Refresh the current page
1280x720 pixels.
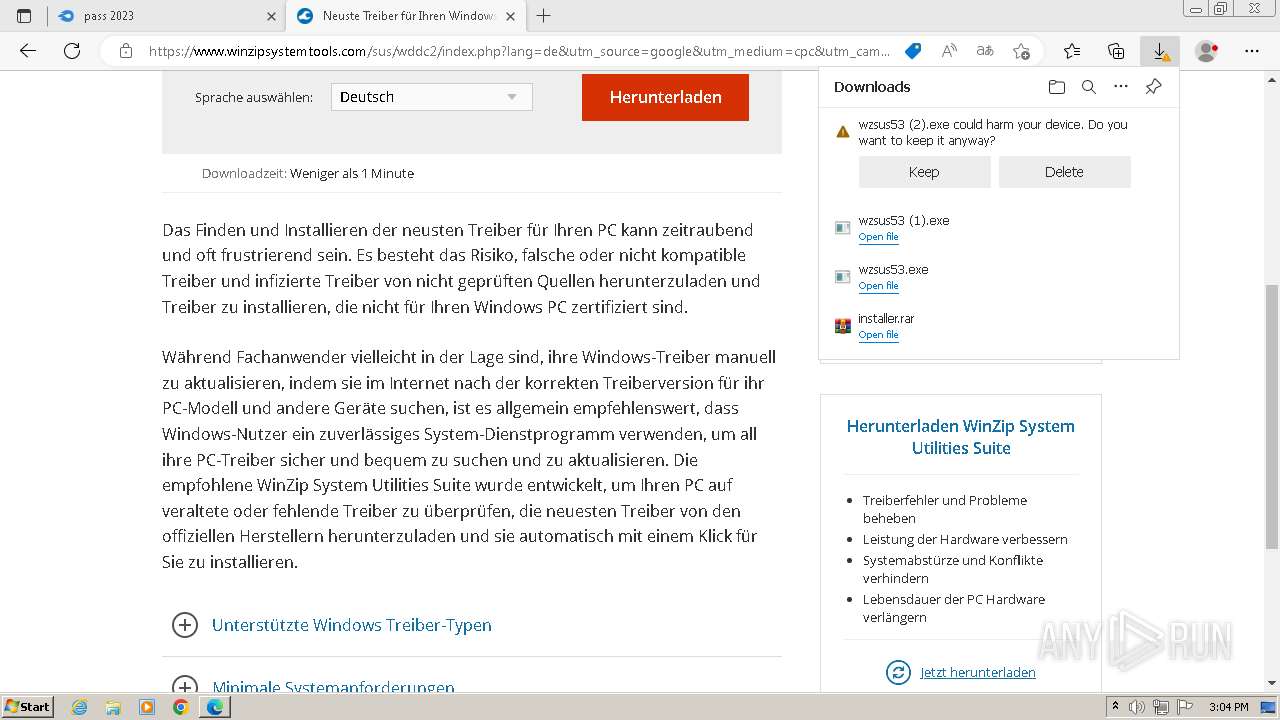(72, 51)
